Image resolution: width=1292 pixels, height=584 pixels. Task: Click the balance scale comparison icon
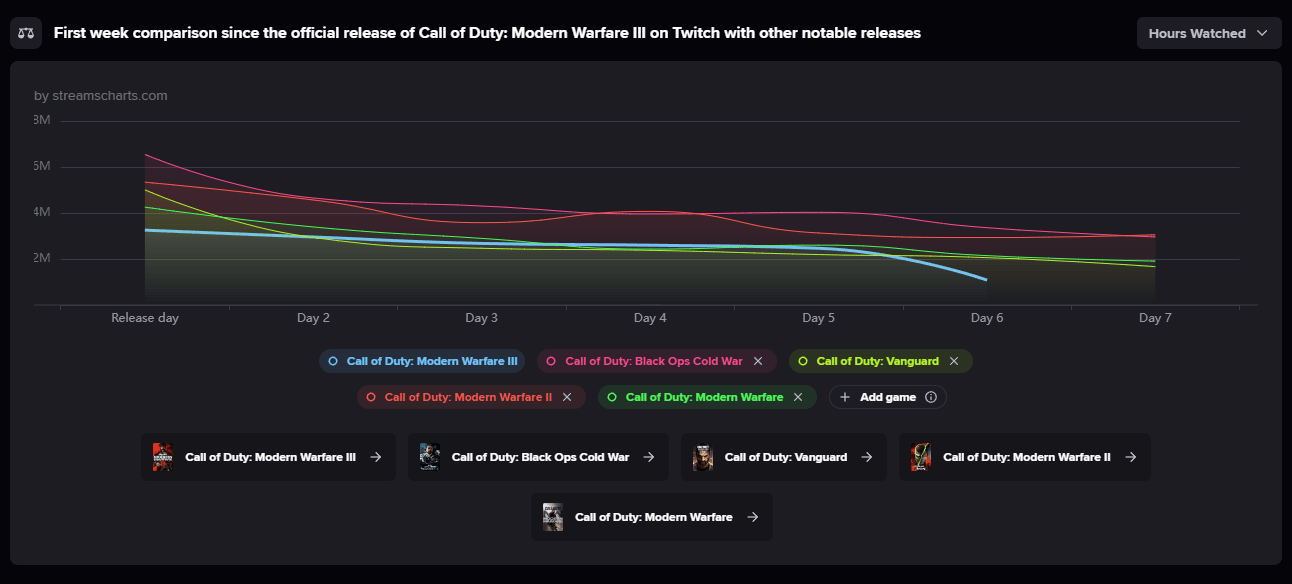click(26, 33)
